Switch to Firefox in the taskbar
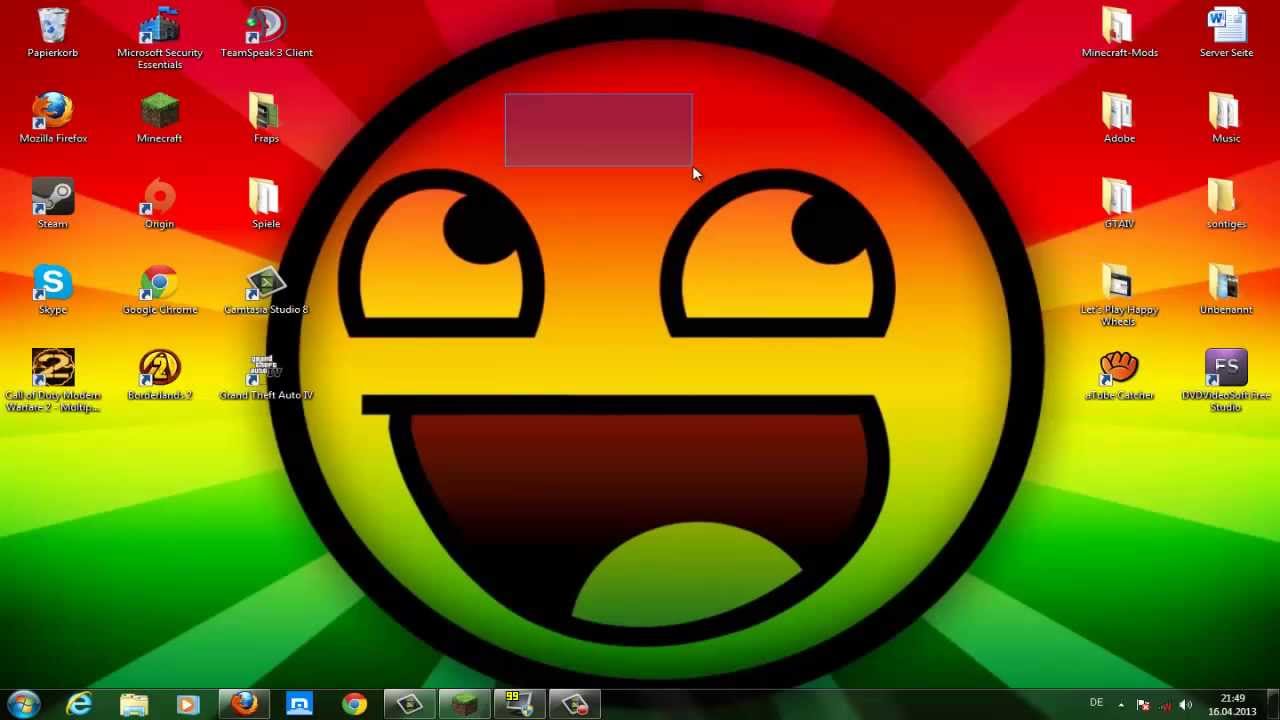 (x=244, y=704)
